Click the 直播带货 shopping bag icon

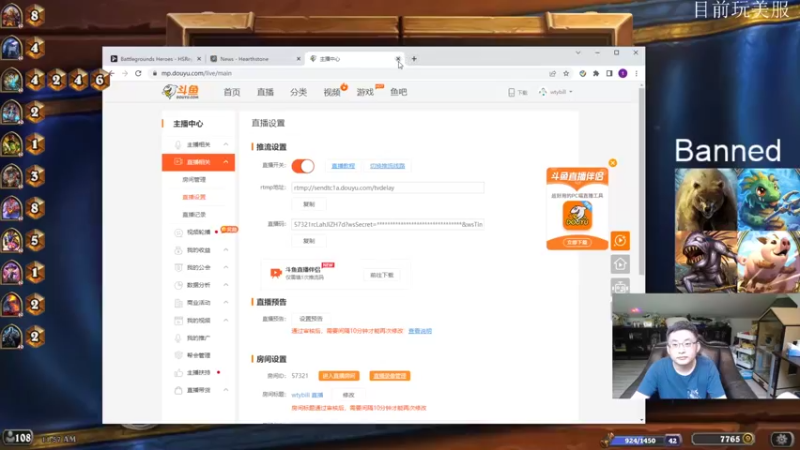point(178,390)
